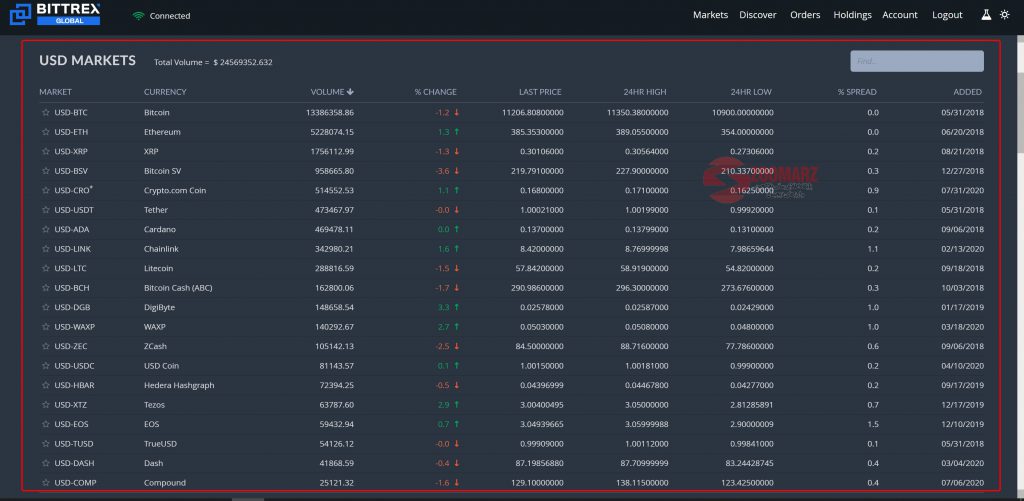Viewport: 1024px width, 501px height.
Task: Star the USD-COMP market
Action: pyautogui.click(x=46, y=483)
